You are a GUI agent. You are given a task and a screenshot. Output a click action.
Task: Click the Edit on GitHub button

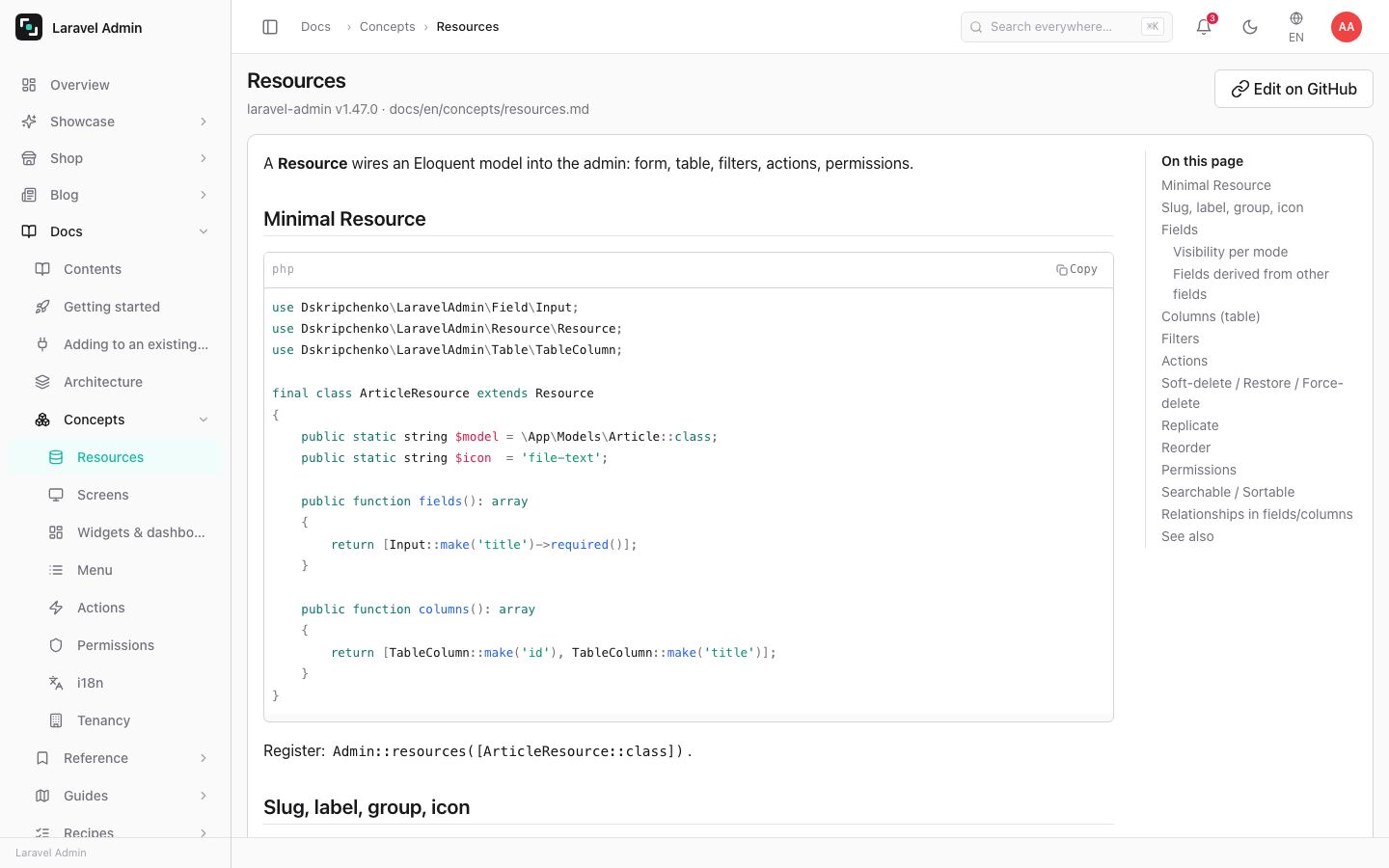pos(1294,89)
